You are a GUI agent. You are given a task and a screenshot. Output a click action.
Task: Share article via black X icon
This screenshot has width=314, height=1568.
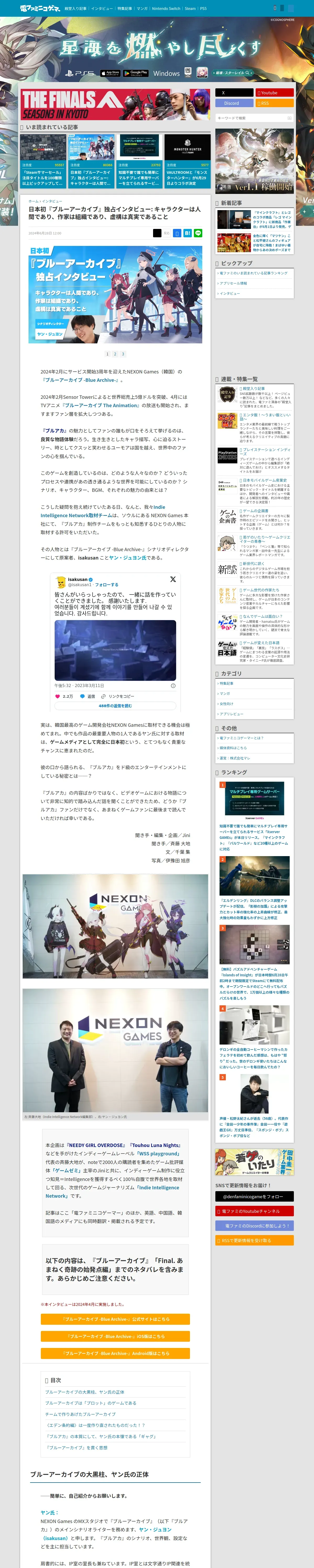coord(157,233)
